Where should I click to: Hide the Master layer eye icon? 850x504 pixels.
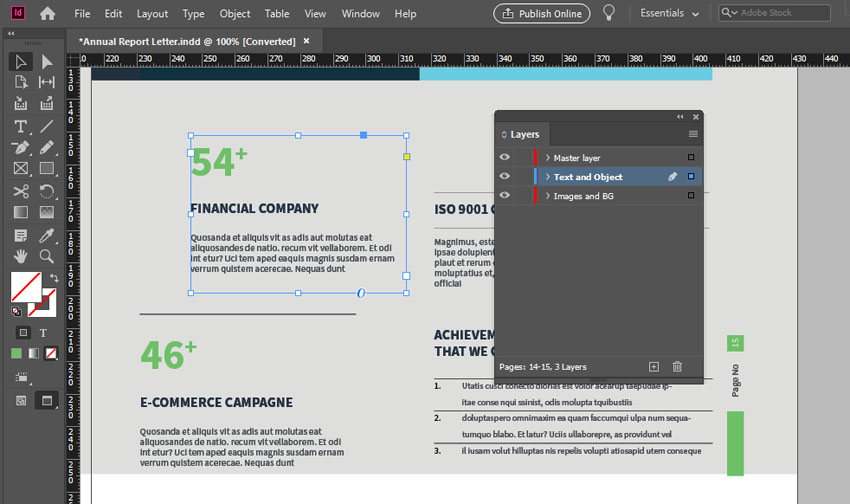coord(504,157)
